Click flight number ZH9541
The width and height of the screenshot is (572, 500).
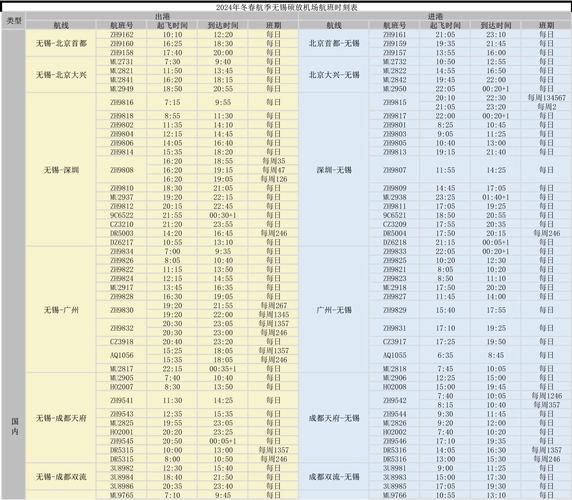pos(121,400)
